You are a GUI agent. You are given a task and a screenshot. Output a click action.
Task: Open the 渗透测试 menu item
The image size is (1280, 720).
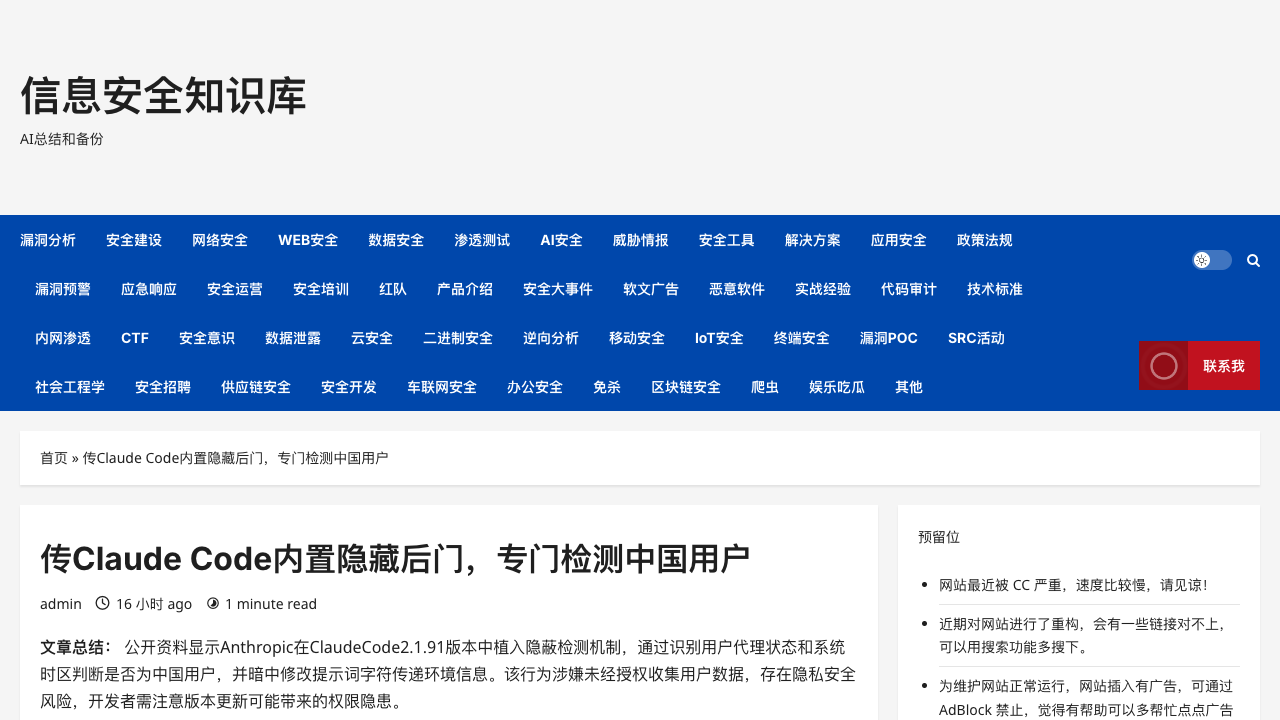pos(482,240)
